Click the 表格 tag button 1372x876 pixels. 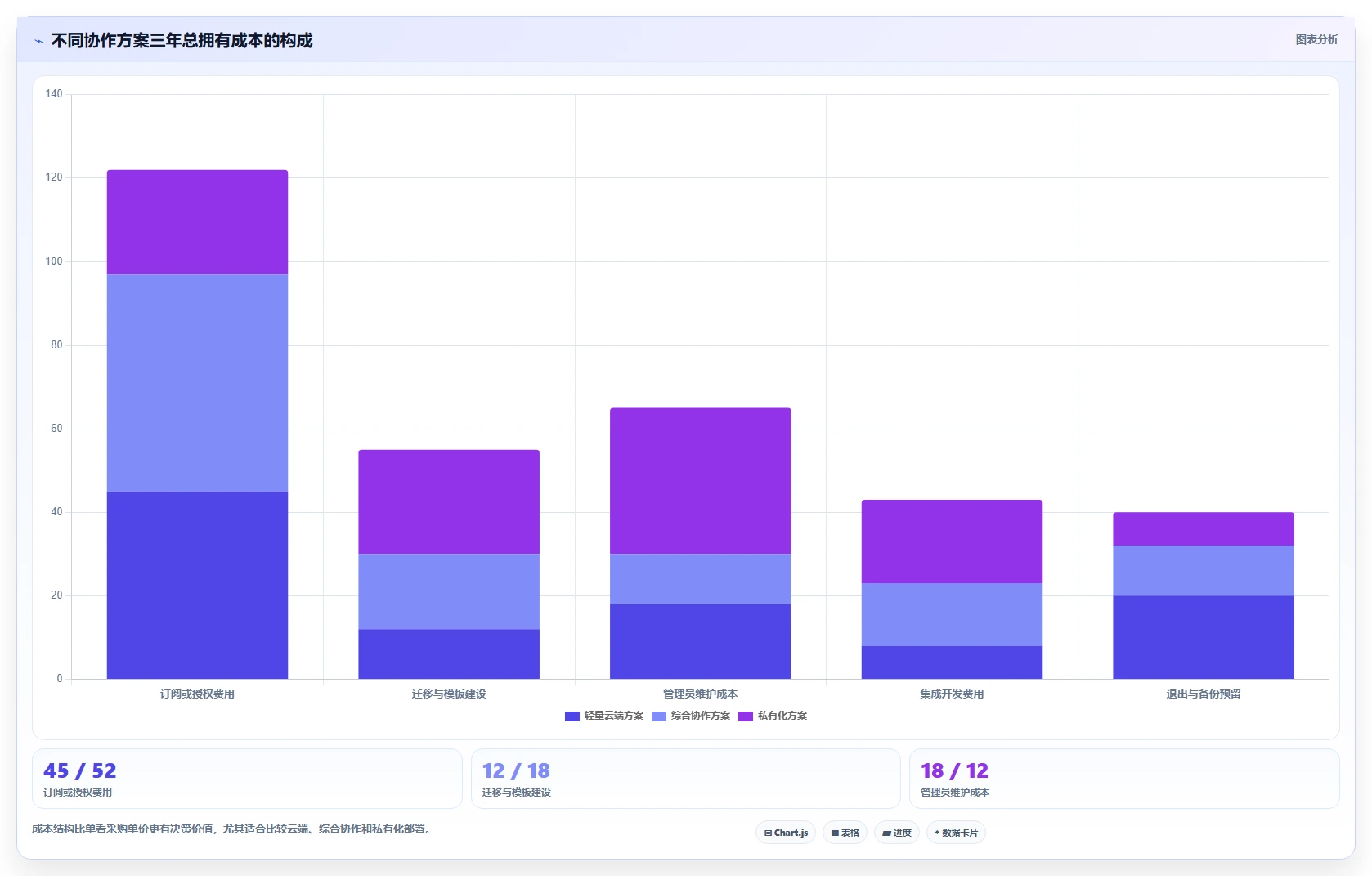click(x=845, y=833)
